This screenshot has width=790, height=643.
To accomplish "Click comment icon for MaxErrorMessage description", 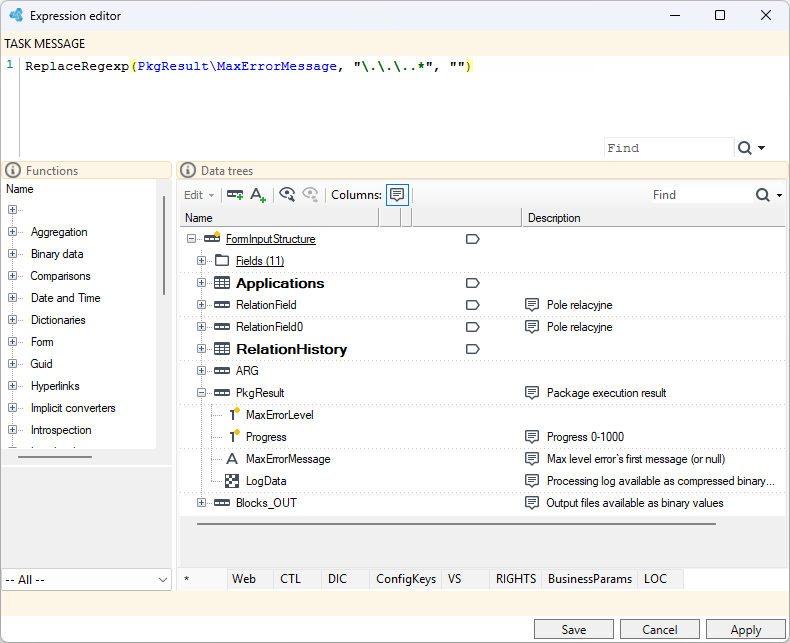I will [532, 459].
